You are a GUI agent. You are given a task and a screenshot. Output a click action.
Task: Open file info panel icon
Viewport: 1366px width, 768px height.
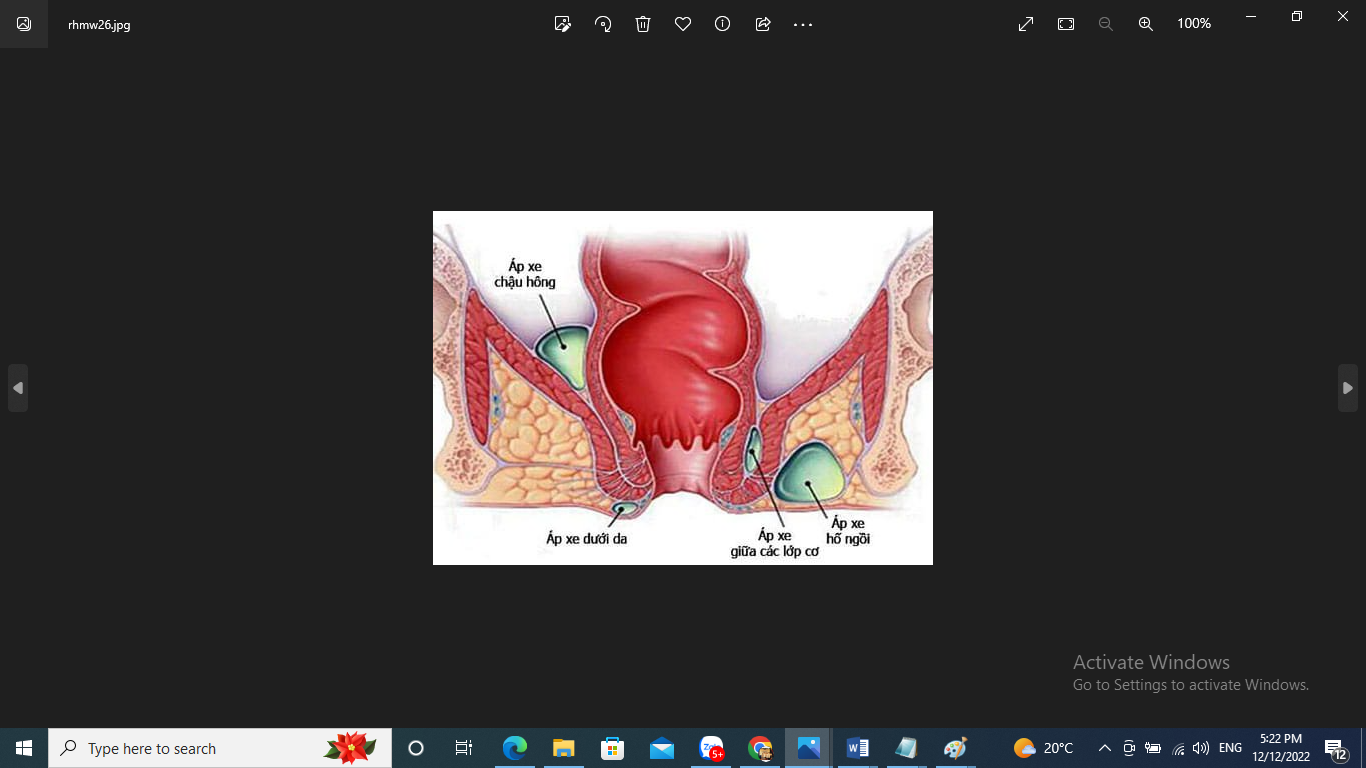point(723,24)
